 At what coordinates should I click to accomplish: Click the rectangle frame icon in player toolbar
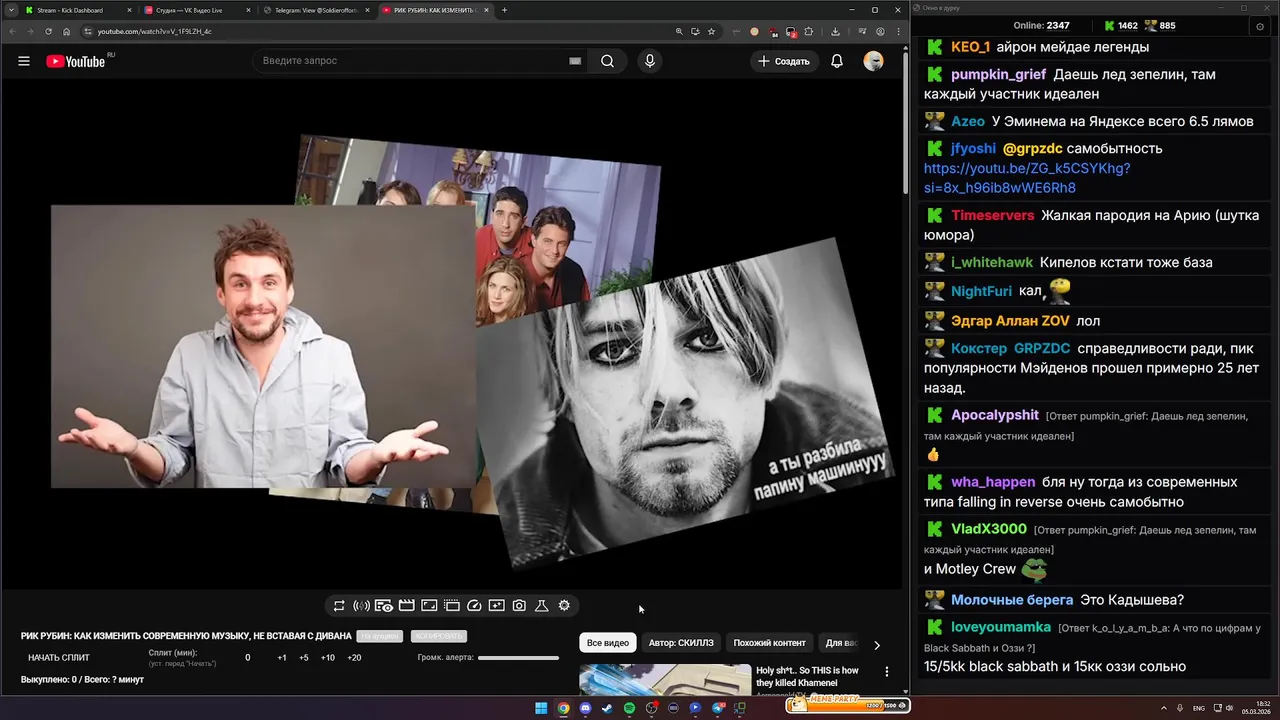click(x=429, y=606)
